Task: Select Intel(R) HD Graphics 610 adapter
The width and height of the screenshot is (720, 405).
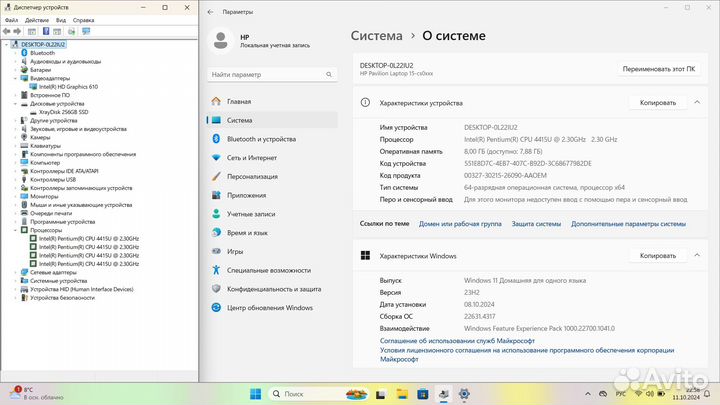Action: (68, 86)
